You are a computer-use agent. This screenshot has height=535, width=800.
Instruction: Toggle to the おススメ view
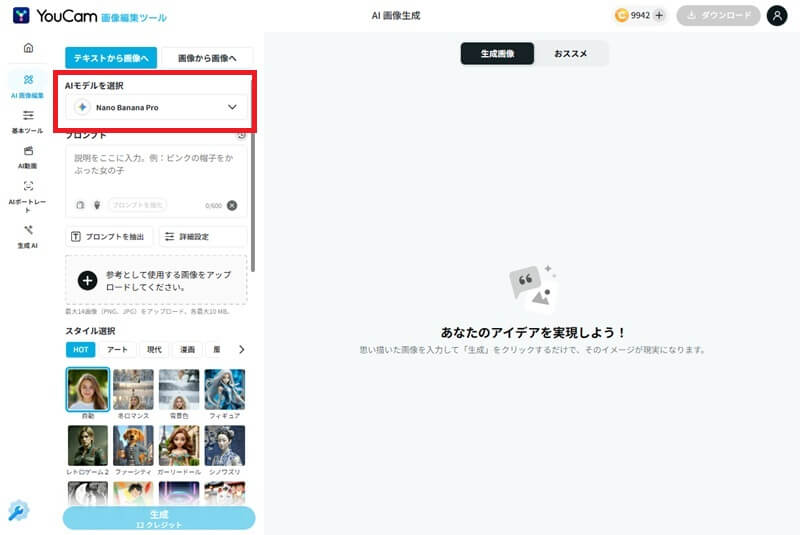(x=571, y=53)
